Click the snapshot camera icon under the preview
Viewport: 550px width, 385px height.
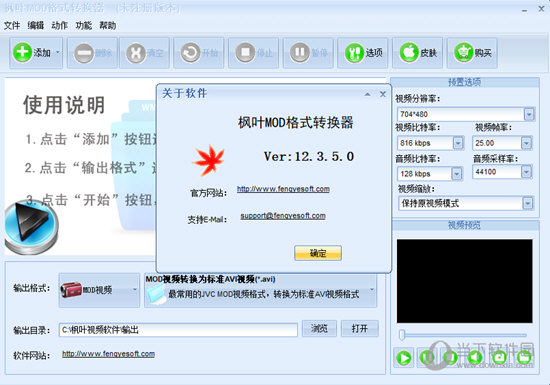[x=499, y=358]
